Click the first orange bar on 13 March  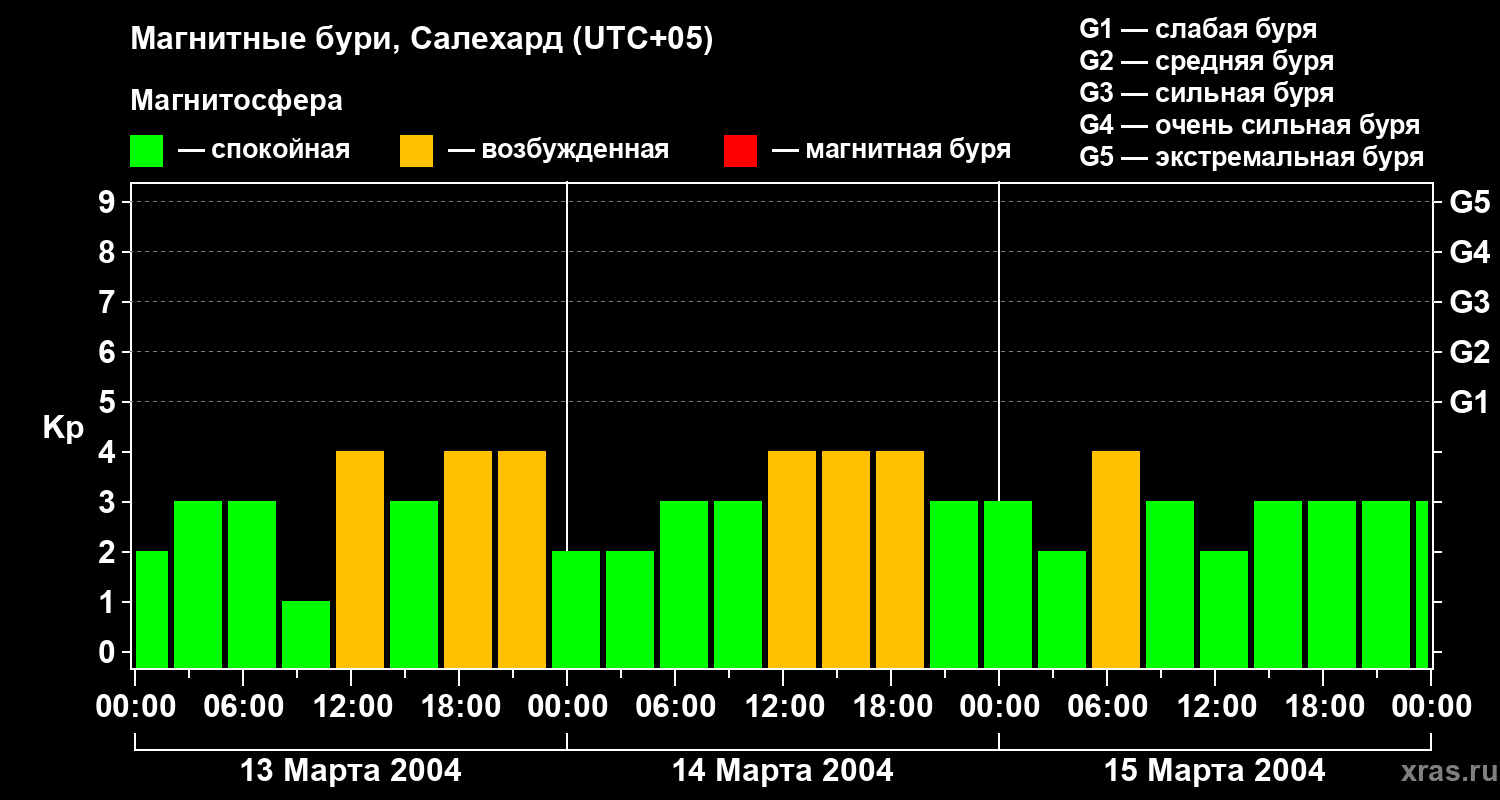tap(360, 559)
